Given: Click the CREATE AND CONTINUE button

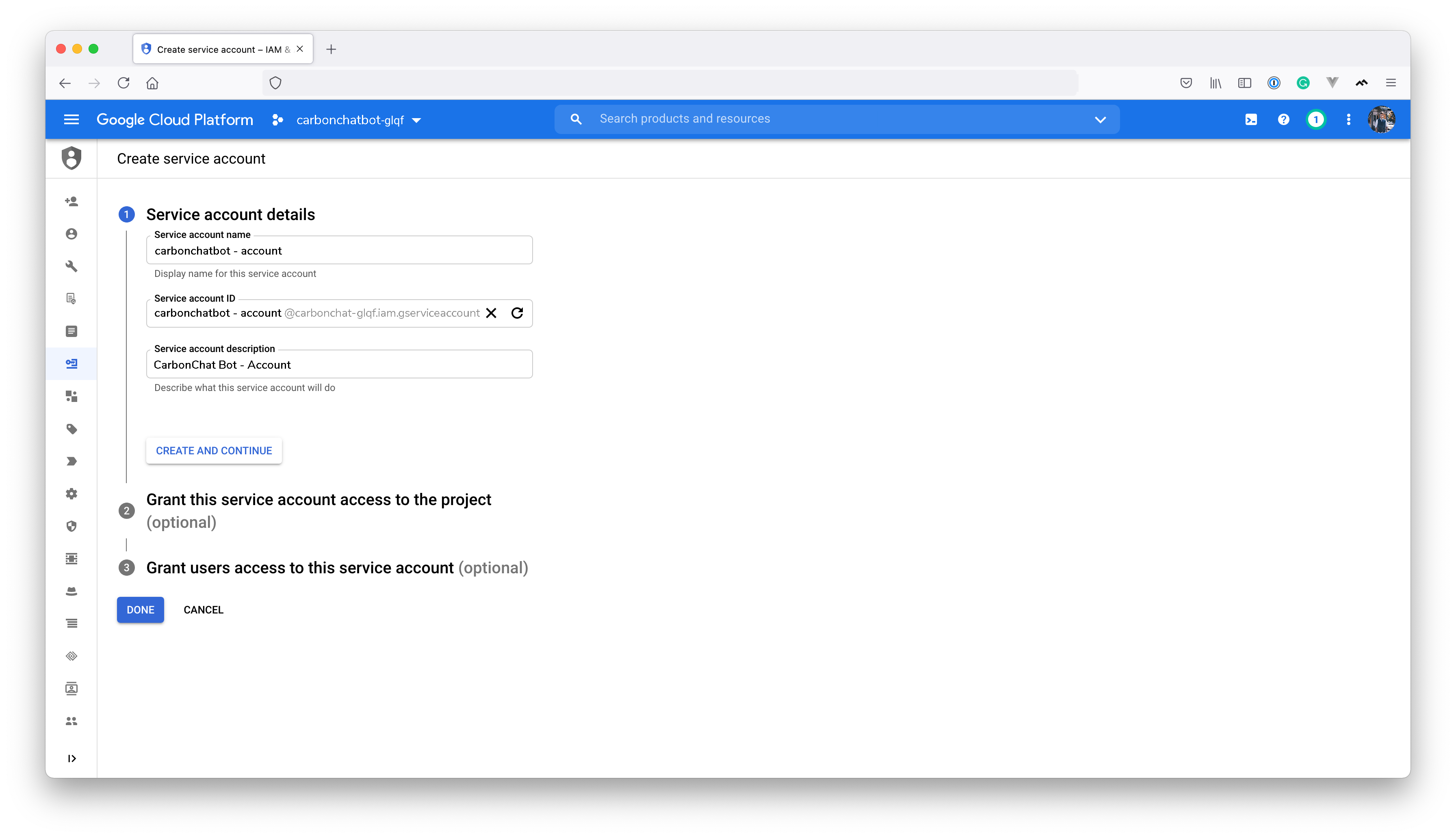Looking at the screenshot, I should (x=214, y=451).
